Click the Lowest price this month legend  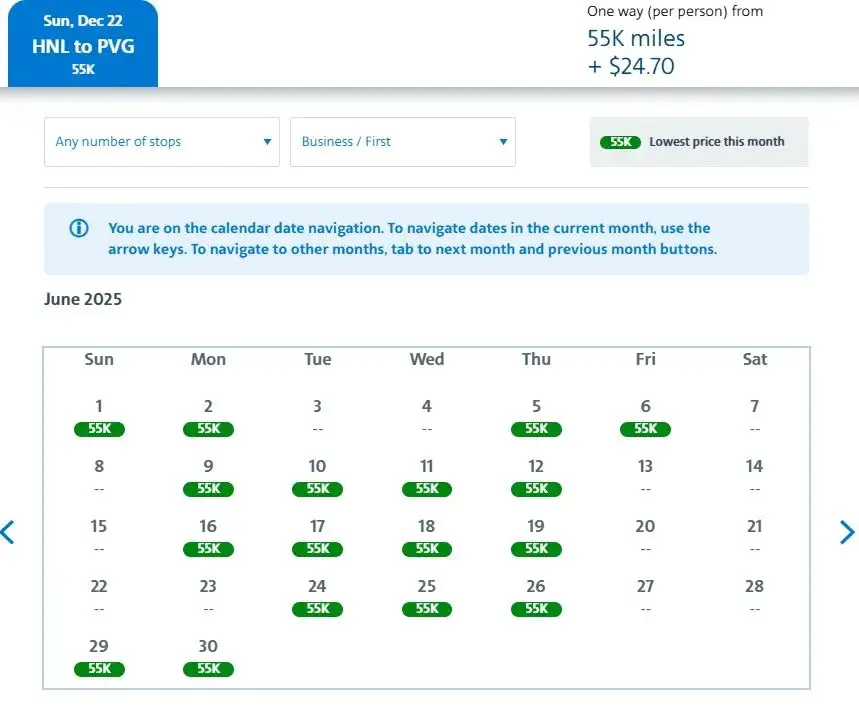698,142
